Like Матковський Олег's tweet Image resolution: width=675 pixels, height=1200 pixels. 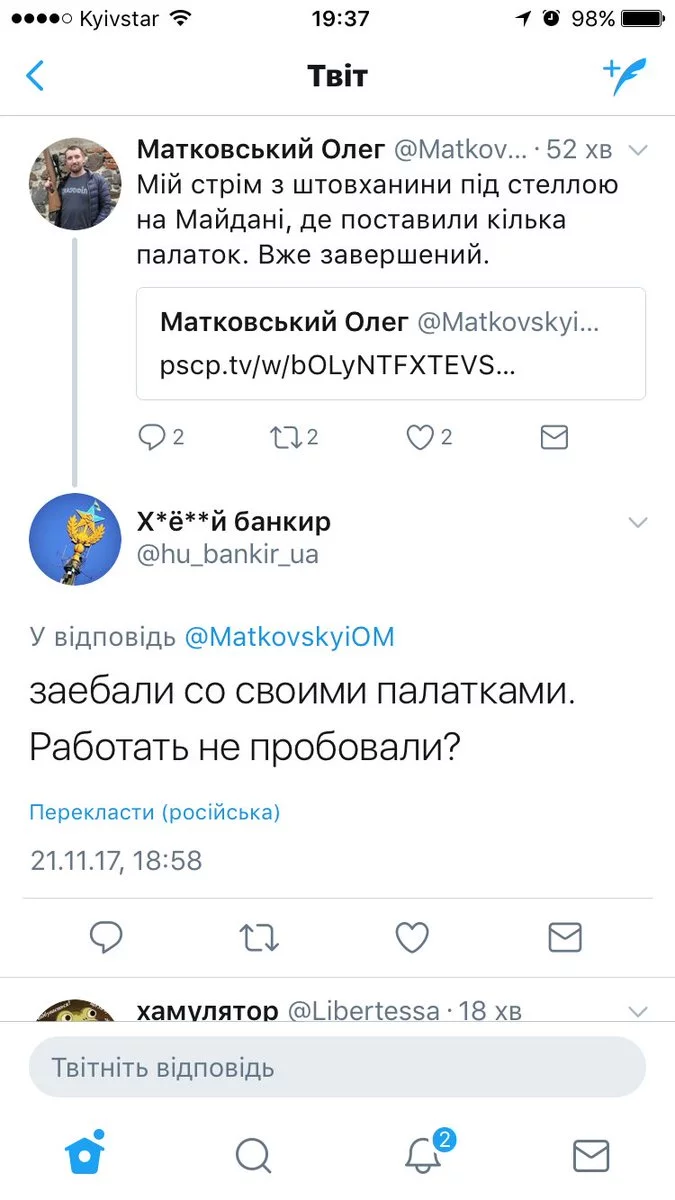coord(421,437)
